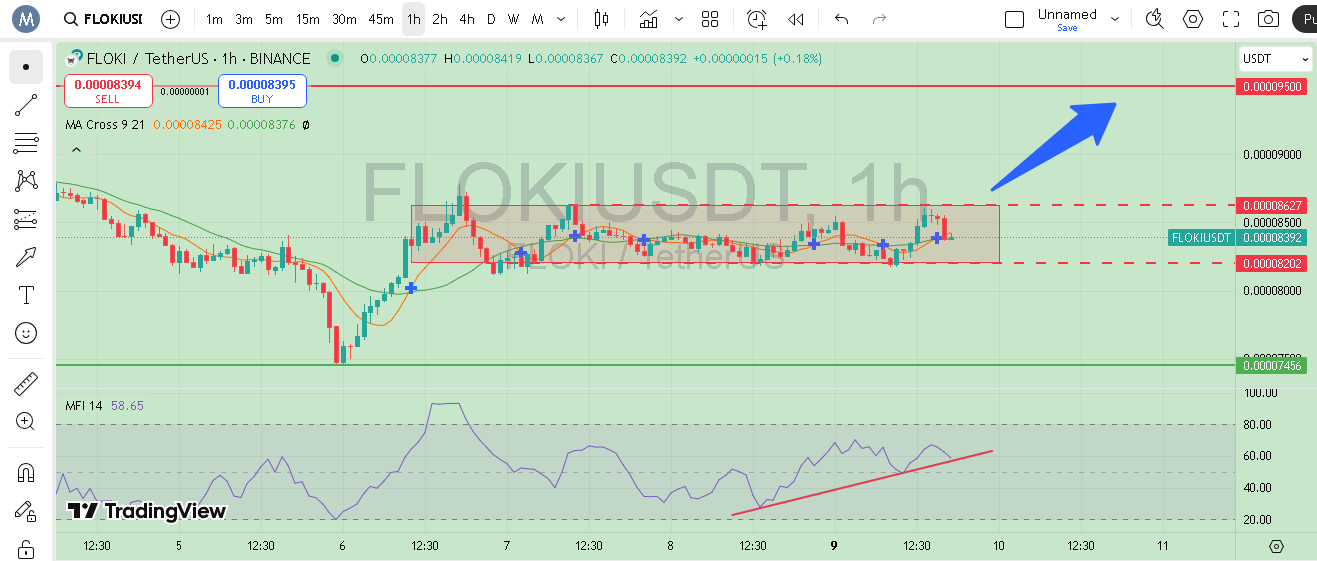Add a symbol with the plus icon
Viewport: 1317px width, 561px height.
coord(171,19)
